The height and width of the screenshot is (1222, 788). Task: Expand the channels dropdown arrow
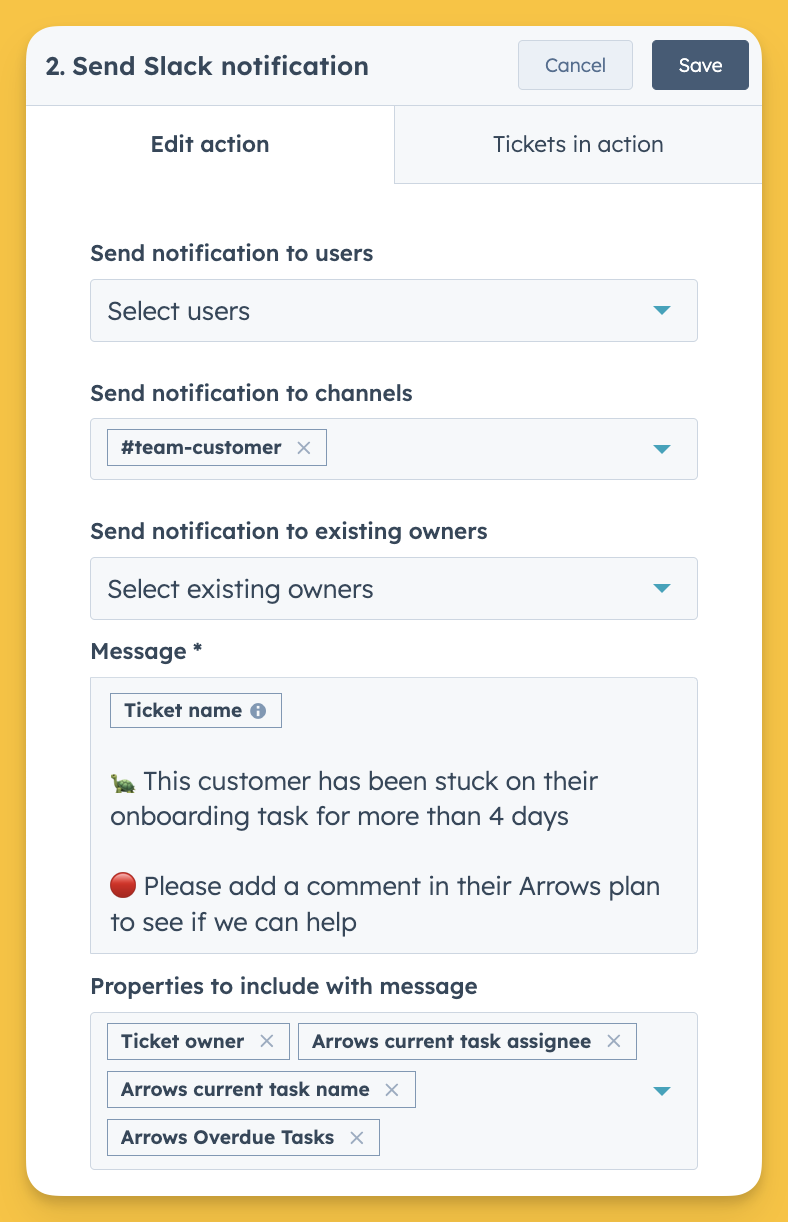(x=661, y=449)
